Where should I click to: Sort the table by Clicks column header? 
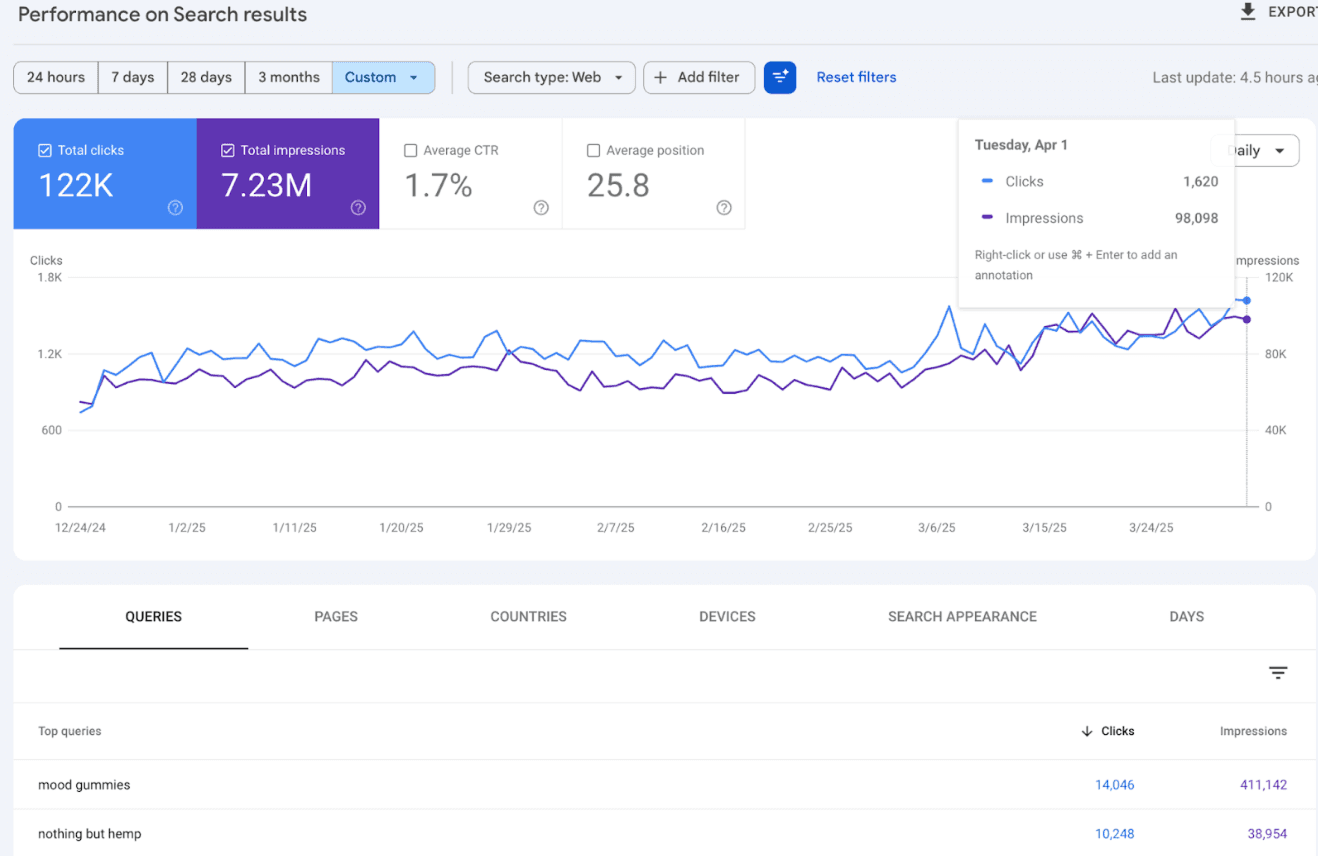click(1116, 732)
